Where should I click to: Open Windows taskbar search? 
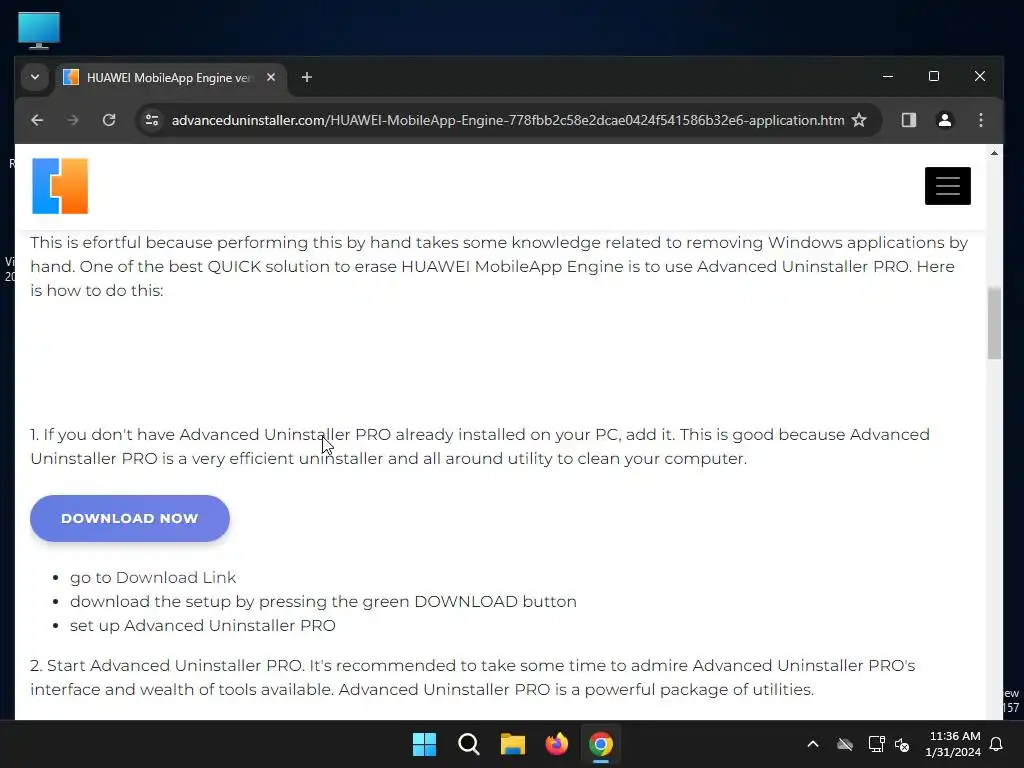[x=469, y=744]
